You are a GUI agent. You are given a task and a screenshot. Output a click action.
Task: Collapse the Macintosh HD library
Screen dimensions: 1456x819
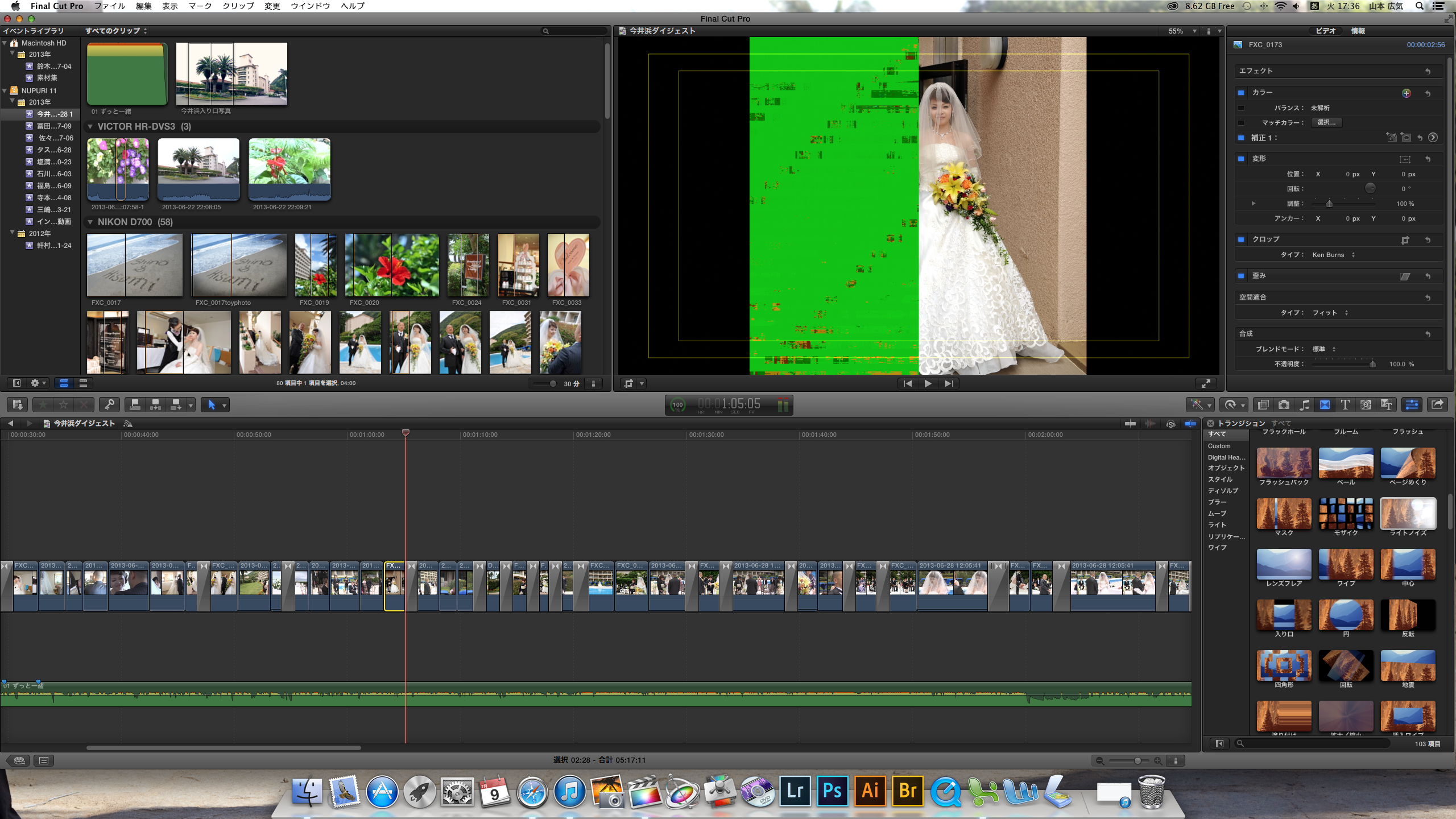pyautogui.click(x=5, y=43)
